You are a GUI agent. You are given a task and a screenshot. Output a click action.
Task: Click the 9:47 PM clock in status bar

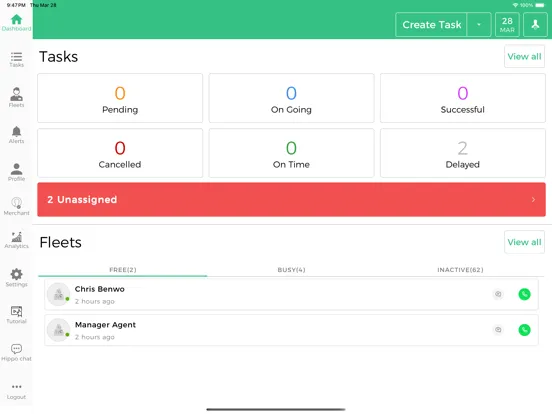click(x=16, y=5)
